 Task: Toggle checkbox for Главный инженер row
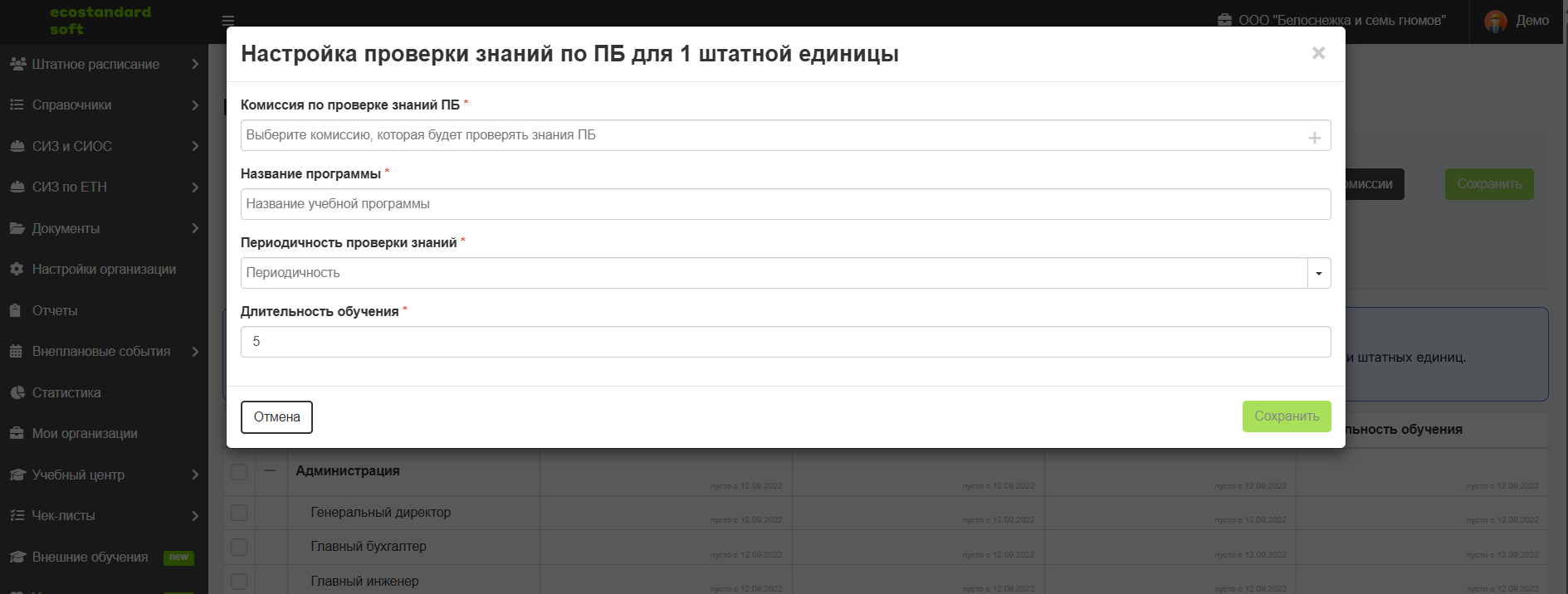coord(239,582)
